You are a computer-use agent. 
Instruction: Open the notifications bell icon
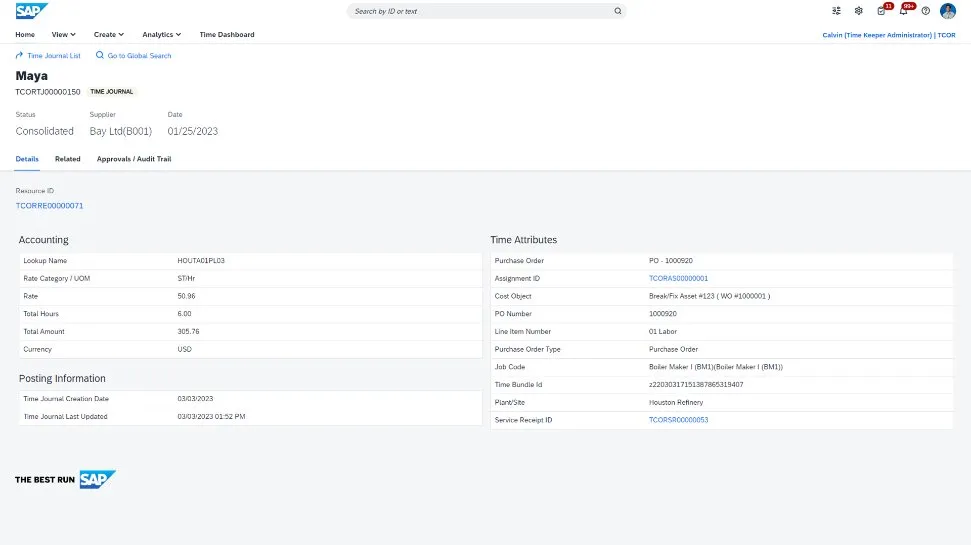[x=903, y=11]
